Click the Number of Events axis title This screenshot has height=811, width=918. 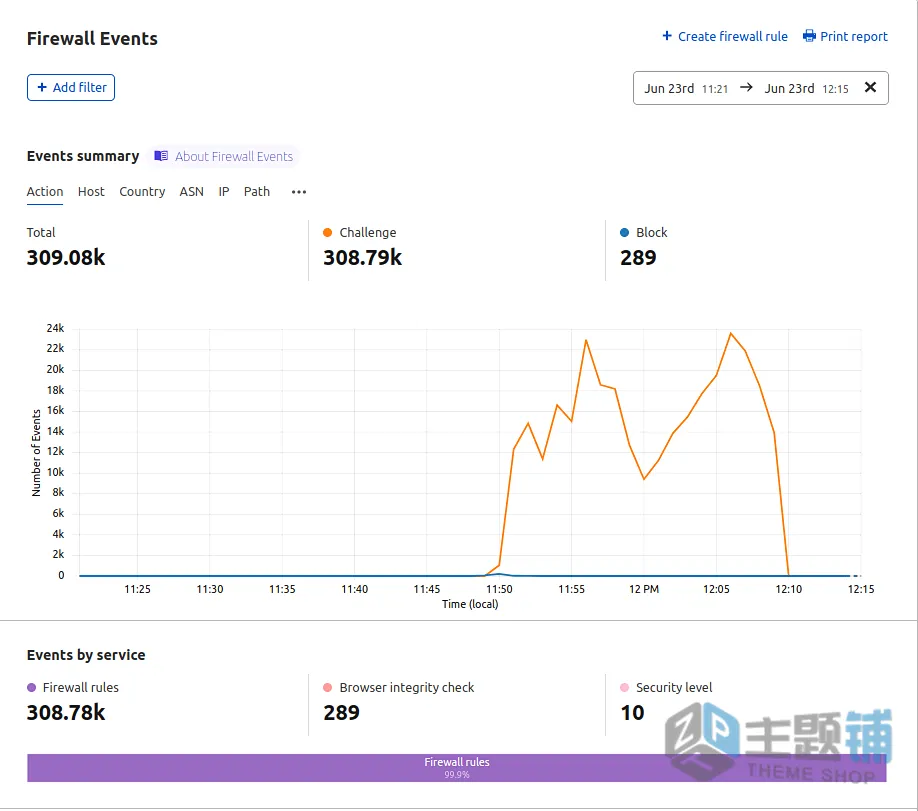click(36, 453)
